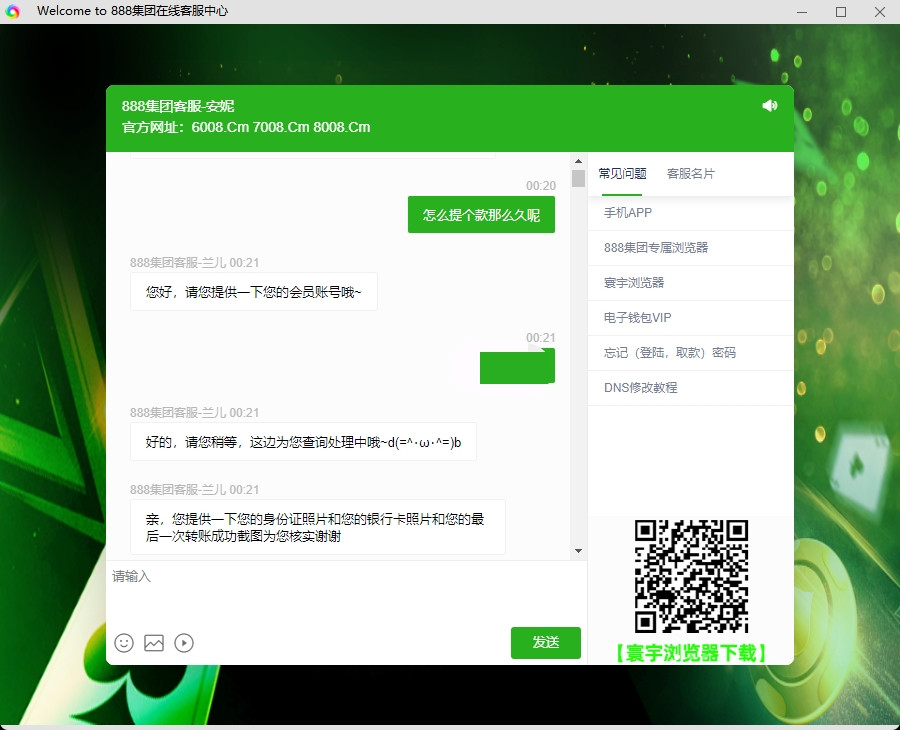Click the 怎么提个款那么久呢 message bubble
The width and height of the screenshot is (900, 730).
pos(481,215)
